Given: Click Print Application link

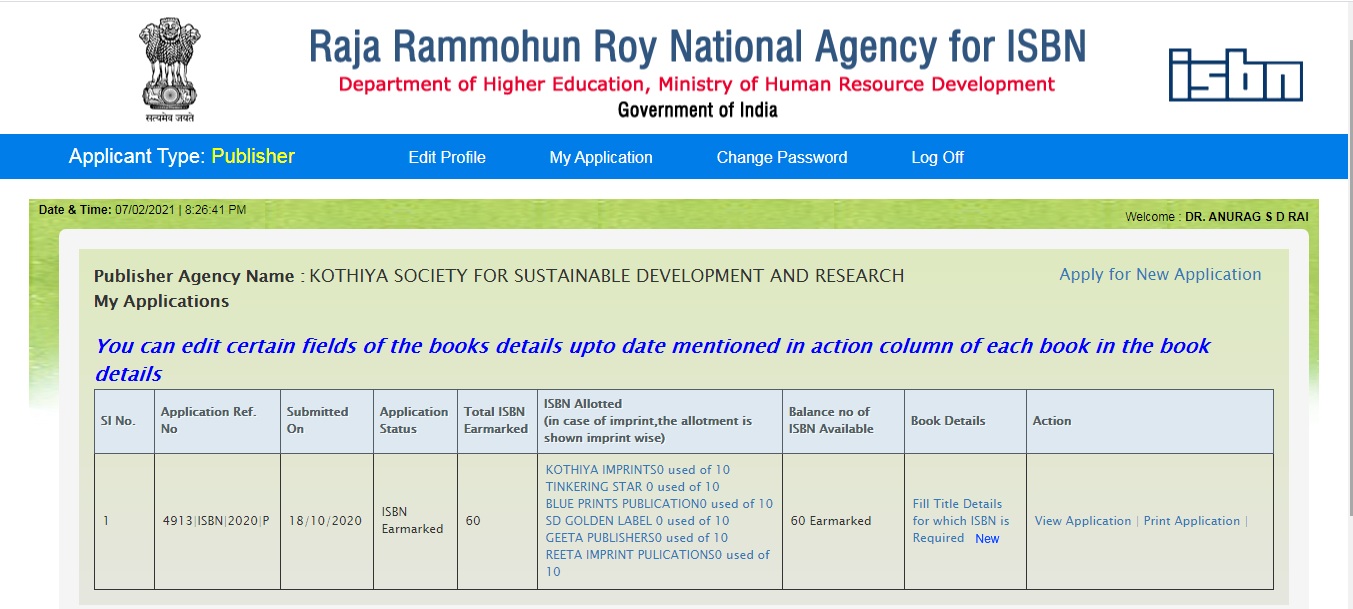Looking at the screenshot, I should [x=1191, y=521].
